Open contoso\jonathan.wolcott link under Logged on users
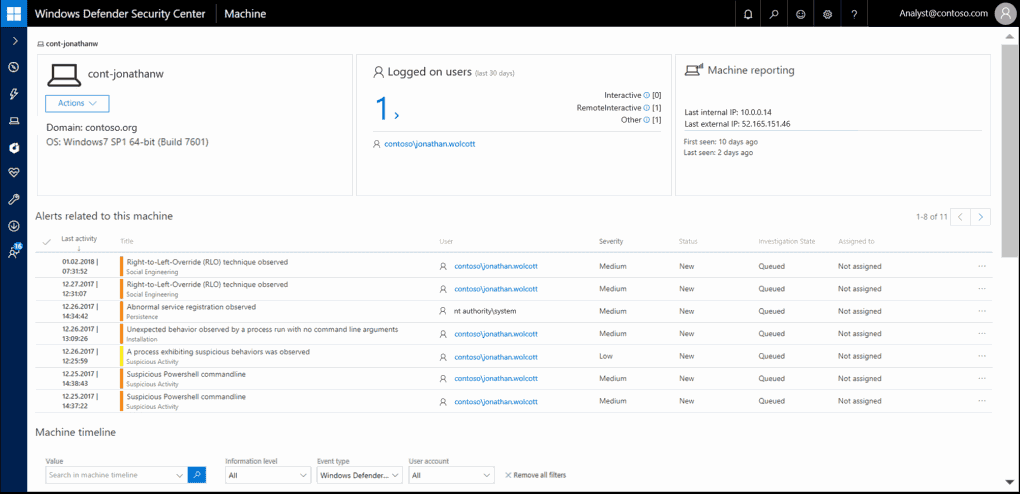 (429, 144)
